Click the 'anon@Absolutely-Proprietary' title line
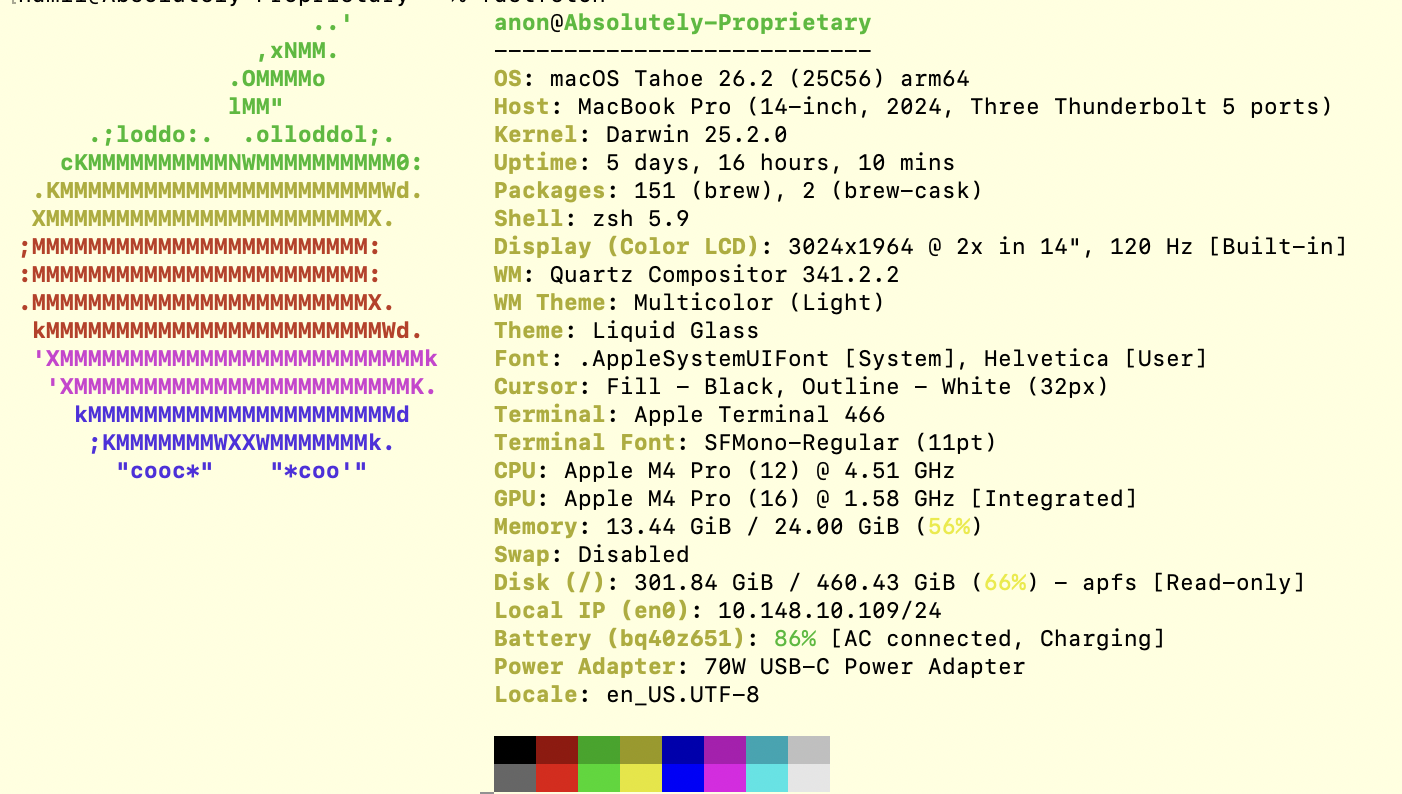 coord(682,23)
